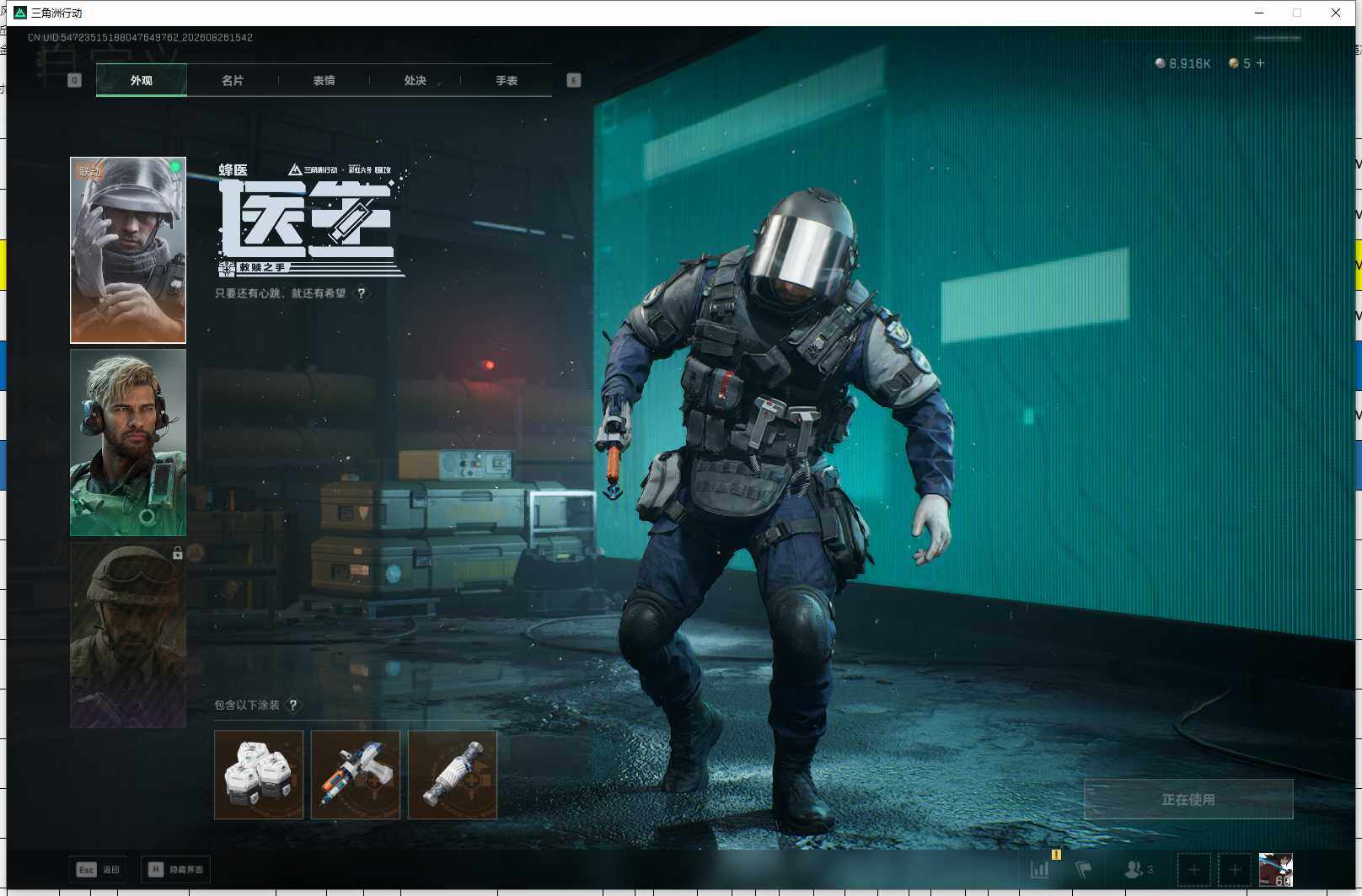Open the friends icon showing 3

pyautogui.click(x=1139, y=869)
